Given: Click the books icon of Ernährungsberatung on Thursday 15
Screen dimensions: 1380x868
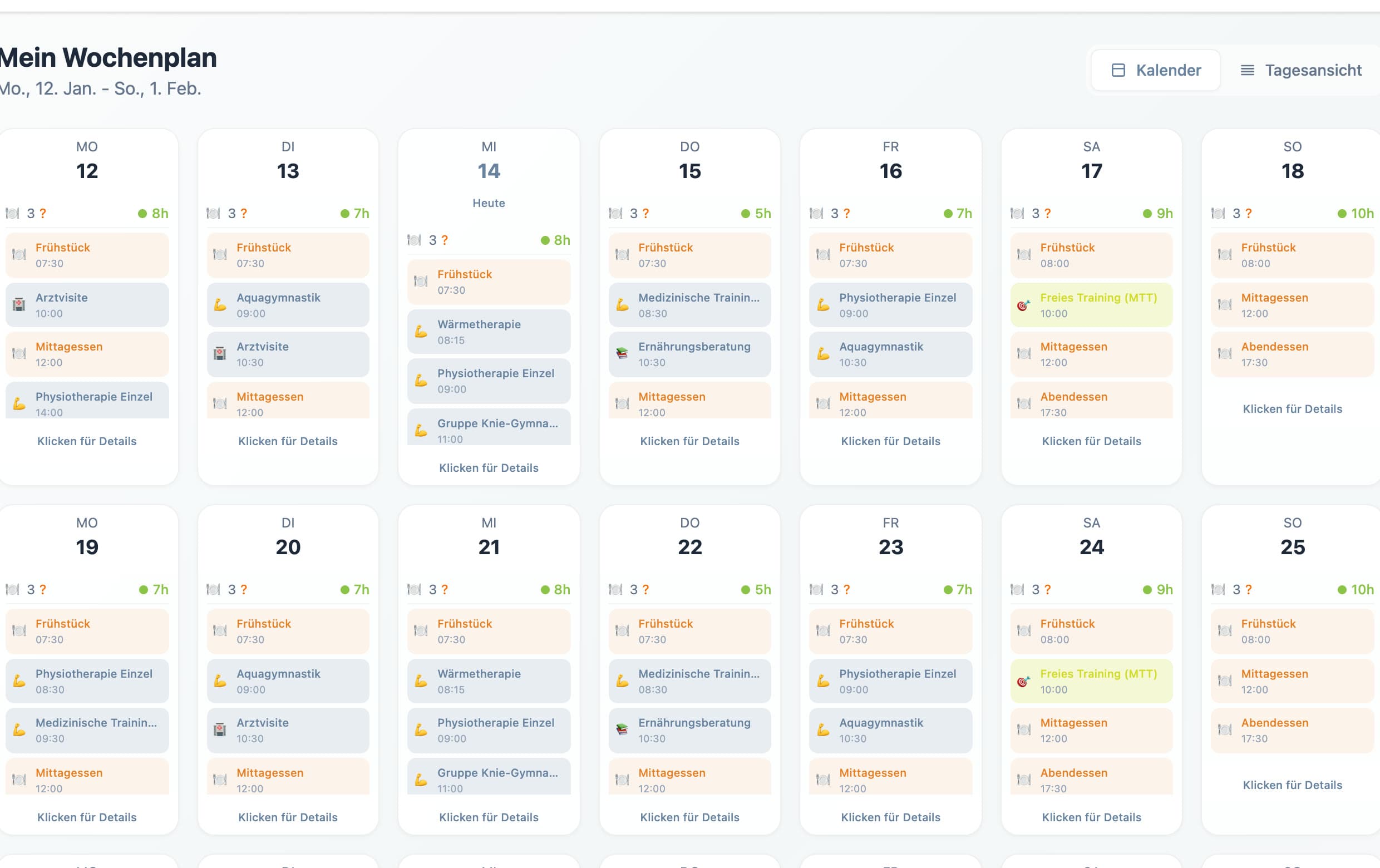Looking at the screenshot, I should click(622, 353).
